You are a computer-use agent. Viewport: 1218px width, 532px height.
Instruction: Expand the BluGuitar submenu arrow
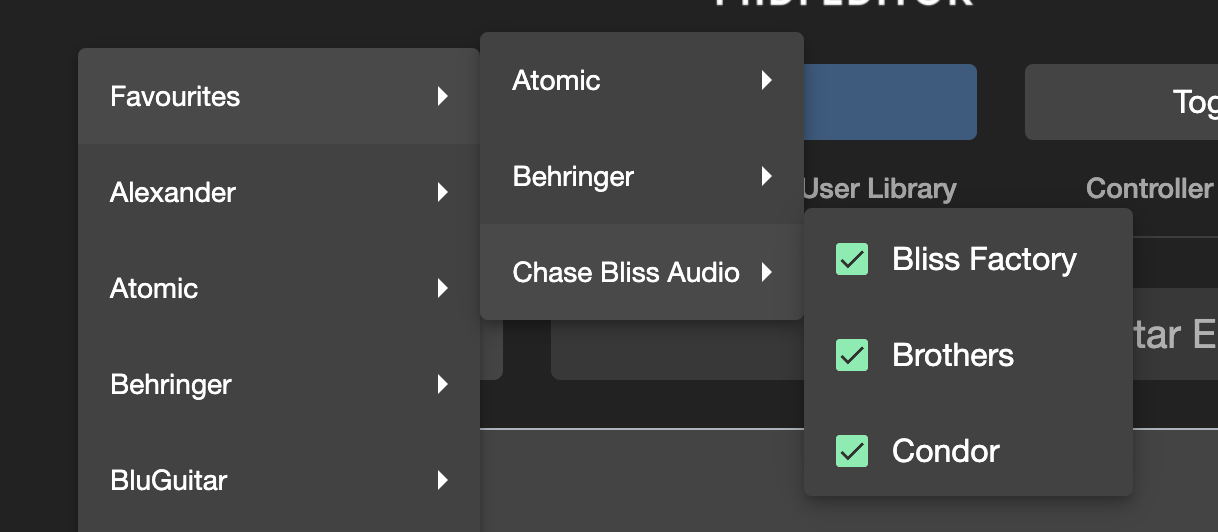(x=442, y=481)
